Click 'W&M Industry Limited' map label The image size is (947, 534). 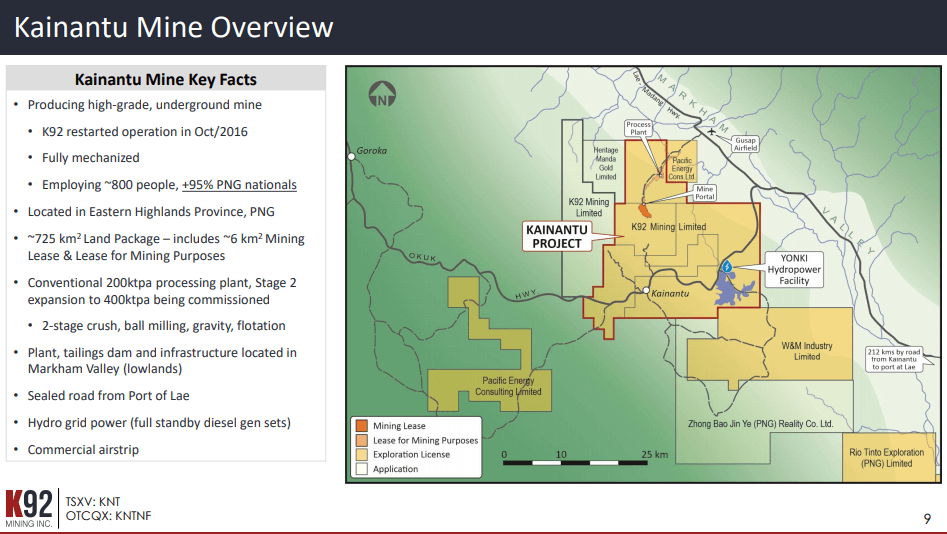(807, 352)
